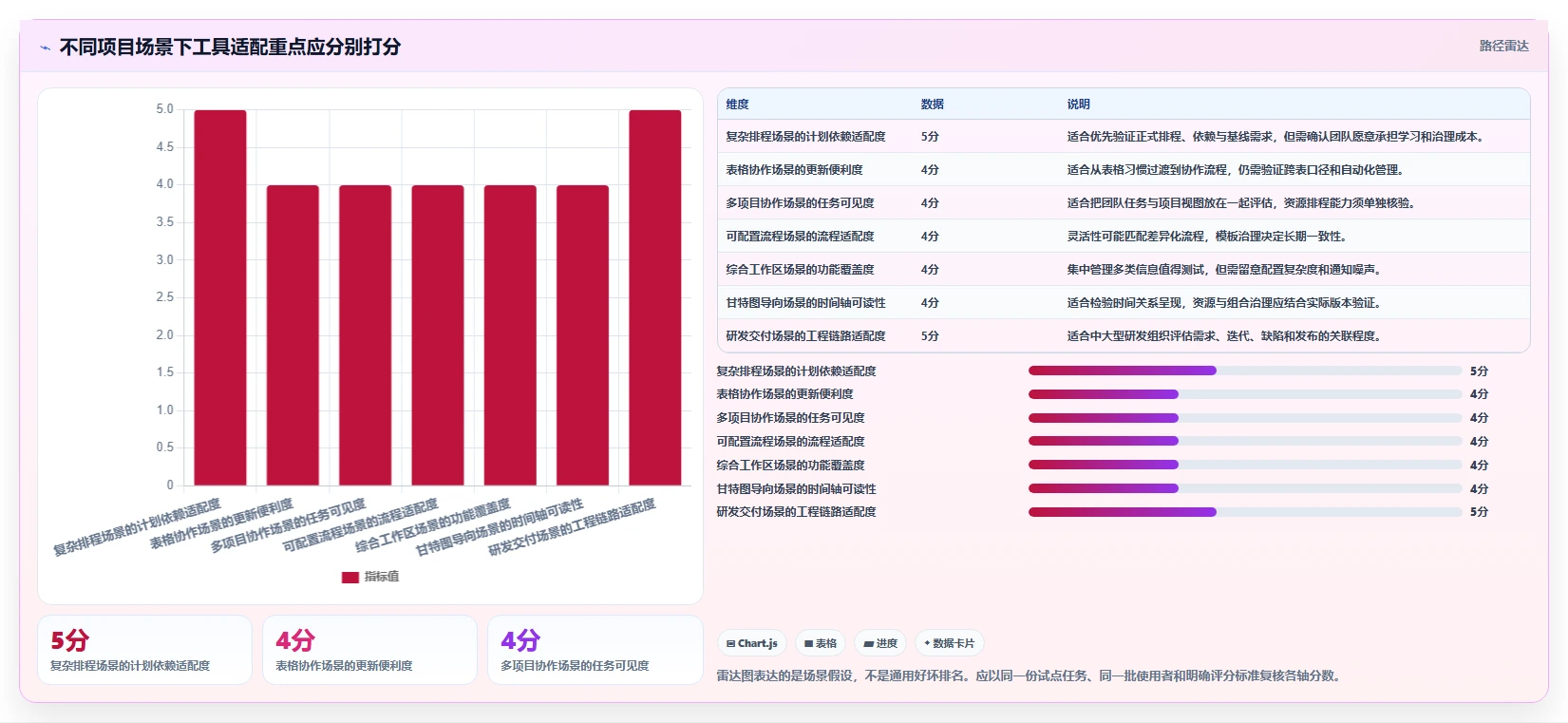Click the dashboard title 不同项目场景下工具适配重点应分别打分

230,47
